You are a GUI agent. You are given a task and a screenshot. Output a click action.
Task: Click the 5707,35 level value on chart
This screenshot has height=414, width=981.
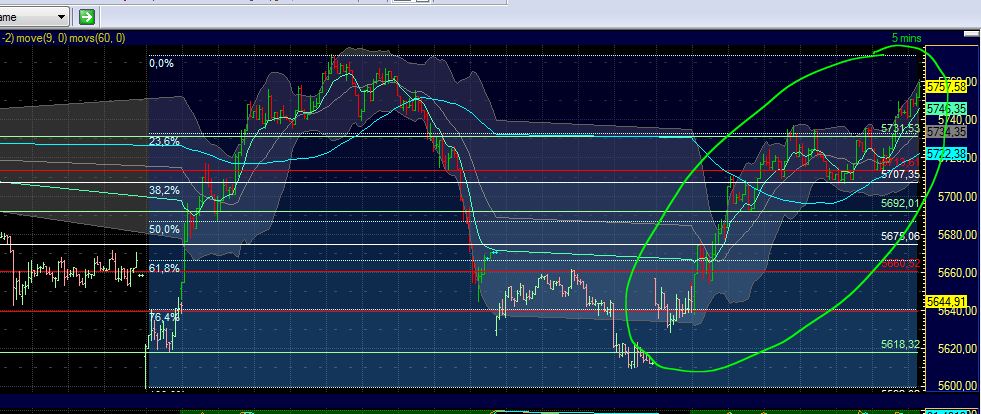point(900,174)
